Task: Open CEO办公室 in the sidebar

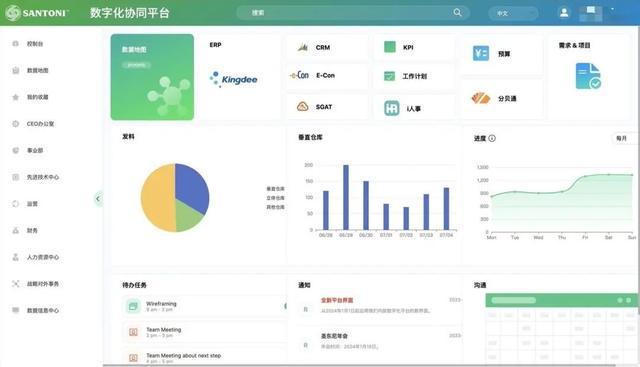Action: tap(40, 124)
